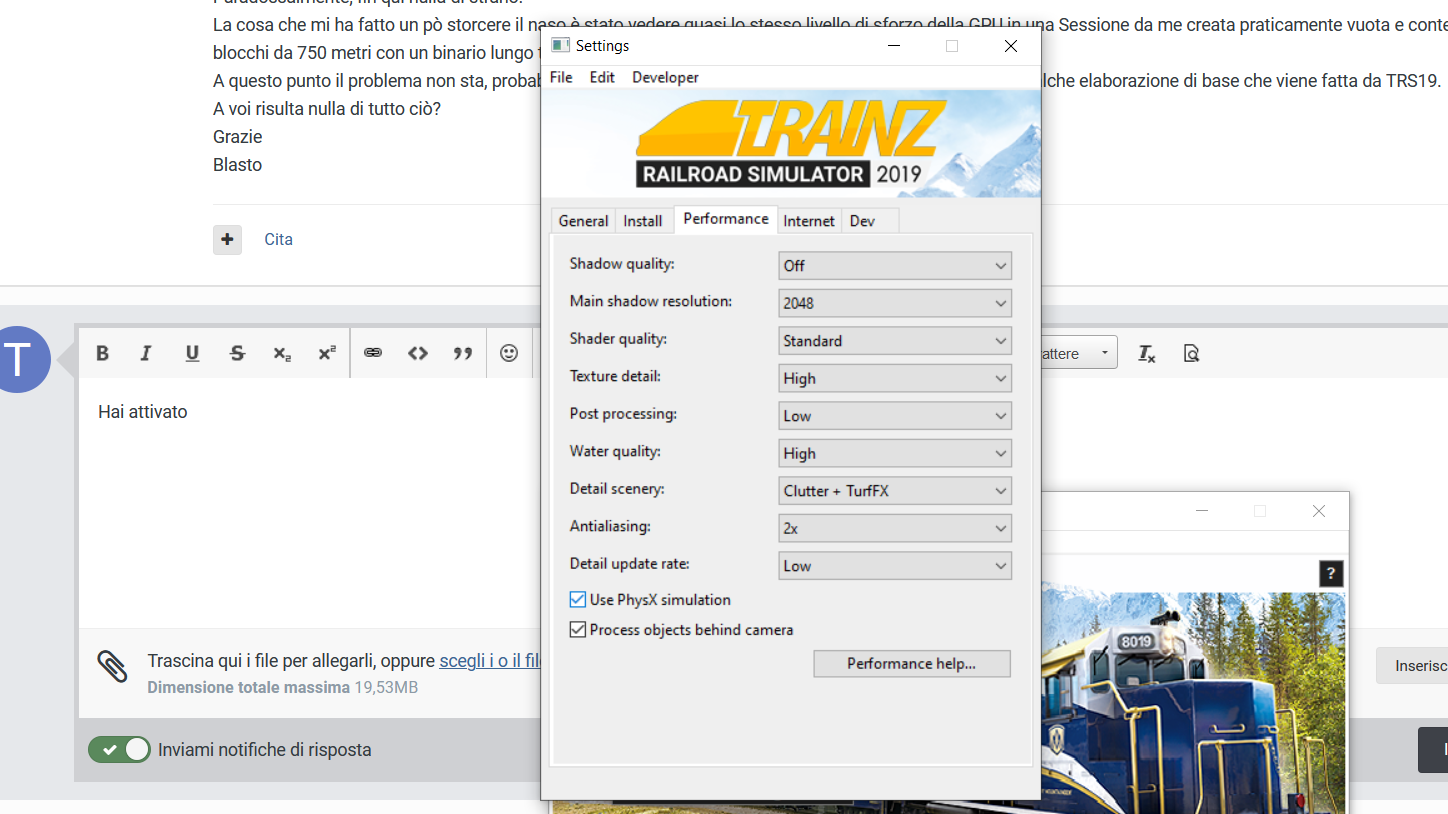Click the plus multiquote button

click(x=227, y=239)
